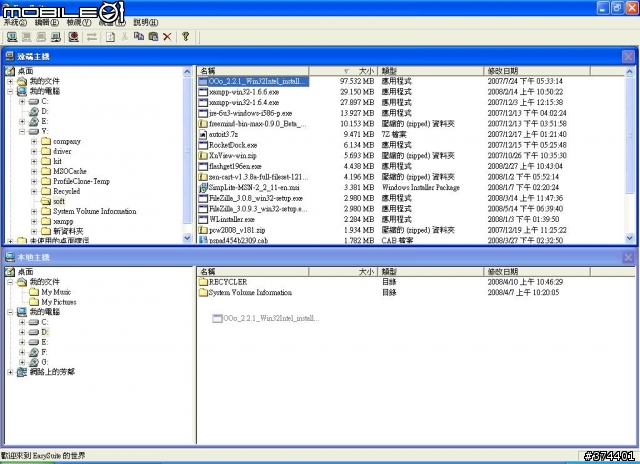Click the open folder icon beside soft

pos(46,201)
